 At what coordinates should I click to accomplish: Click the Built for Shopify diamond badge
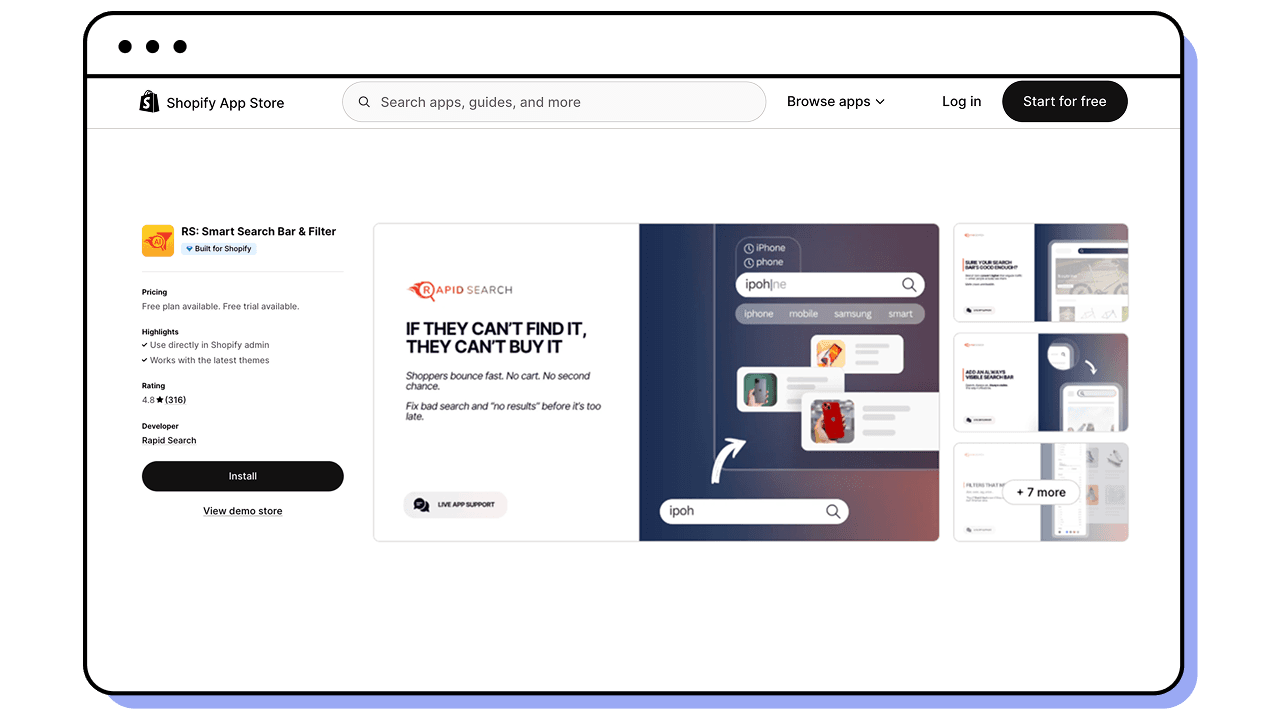[219, 249]
